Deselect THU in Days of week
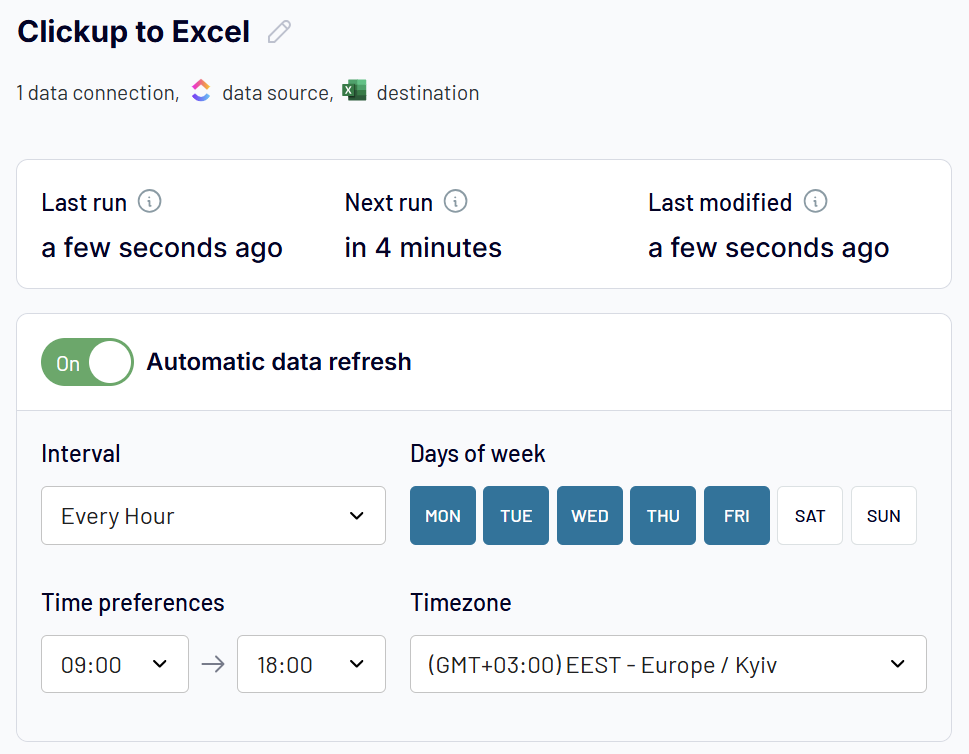Screen dimensions: 969x754 pos(663,515)
